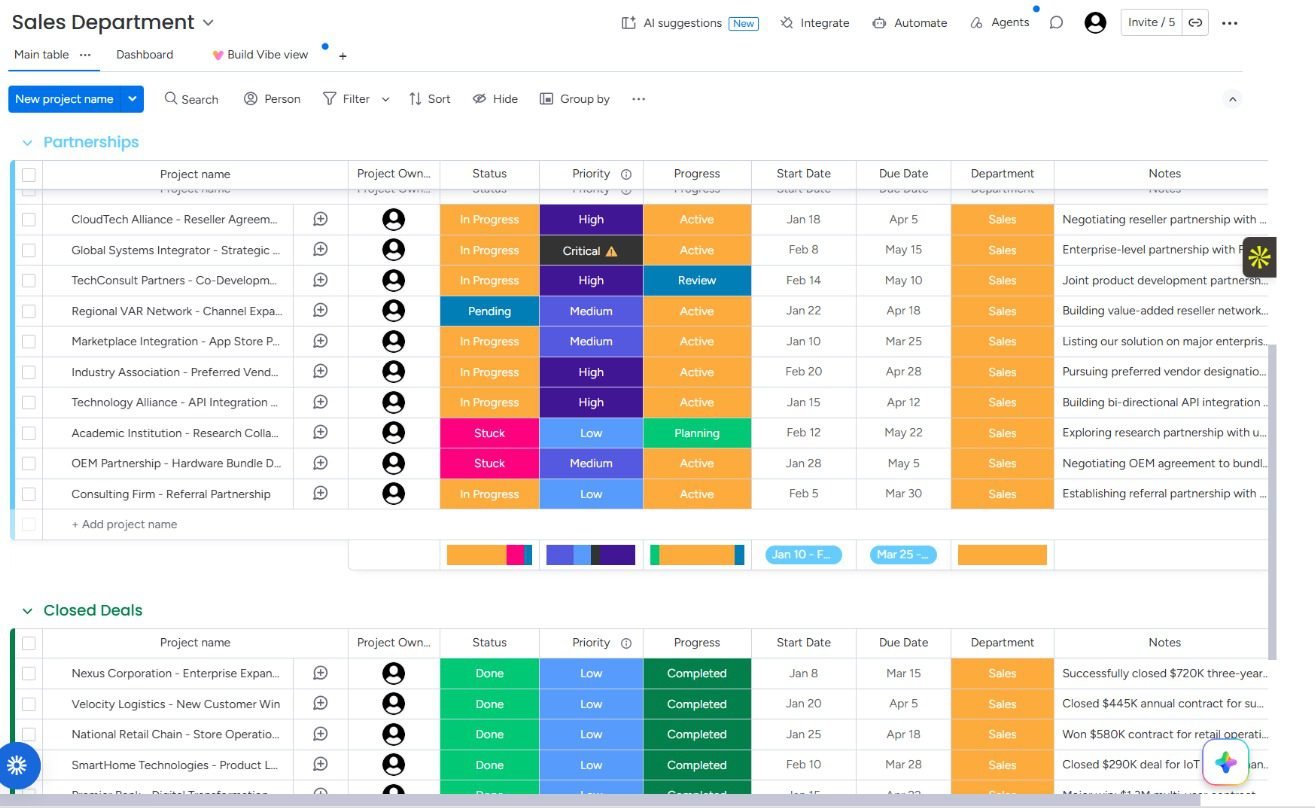Click the Hide columns eye icon
Screen dimensions: 1315x811
[480, 99]
